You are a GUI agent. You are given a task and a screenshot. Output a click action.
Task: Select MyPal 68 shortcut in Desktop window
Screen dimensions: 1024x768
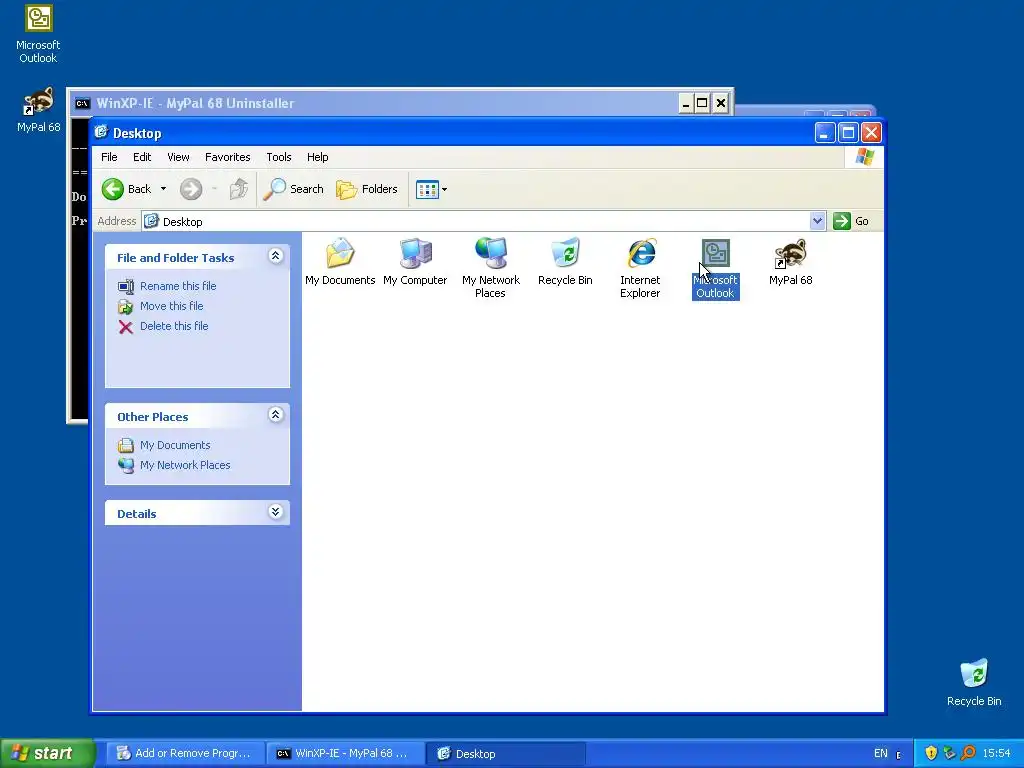pyautogui.click(x=790, y=253)
